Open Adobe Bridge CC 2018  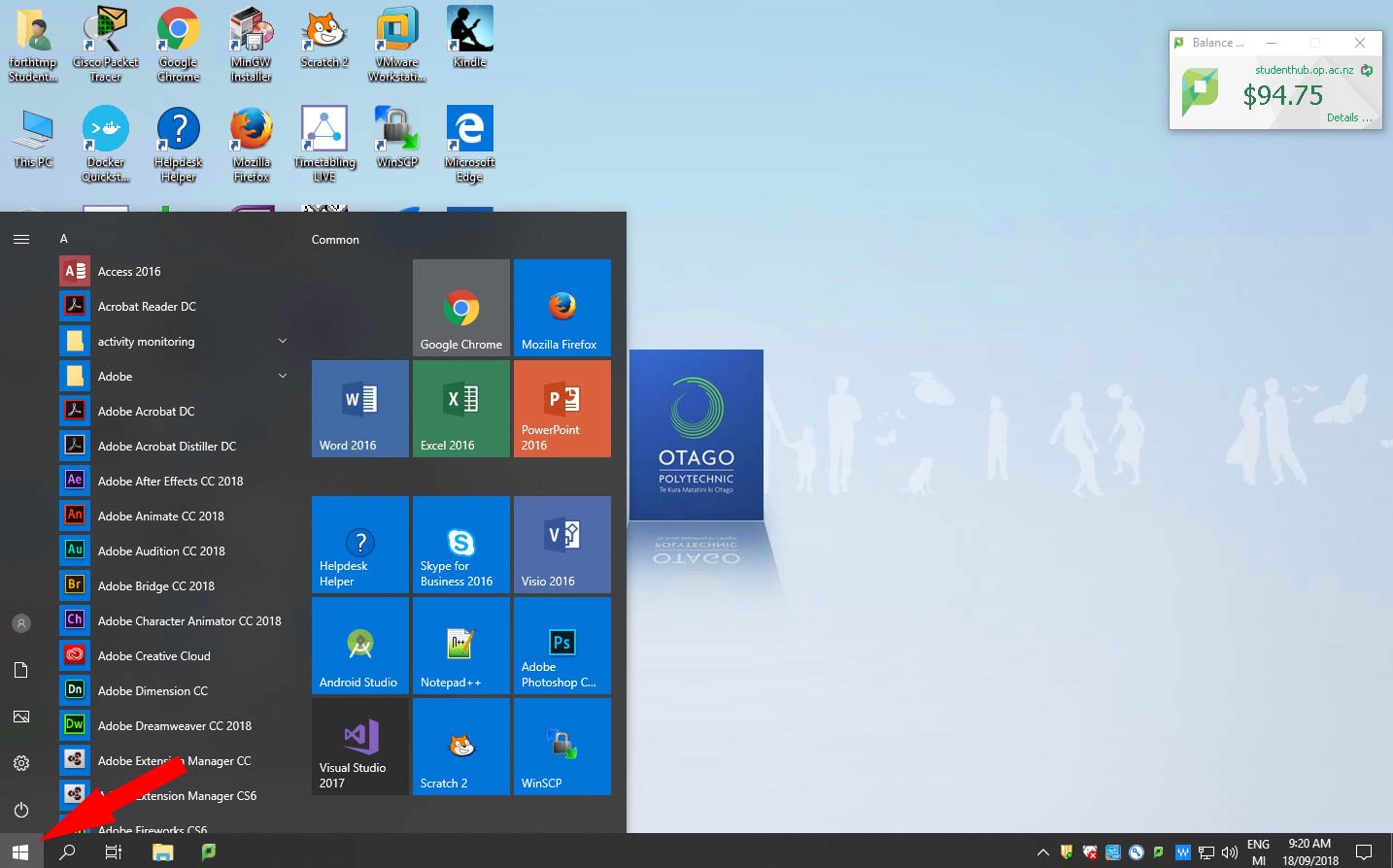(x=175, y=586)
